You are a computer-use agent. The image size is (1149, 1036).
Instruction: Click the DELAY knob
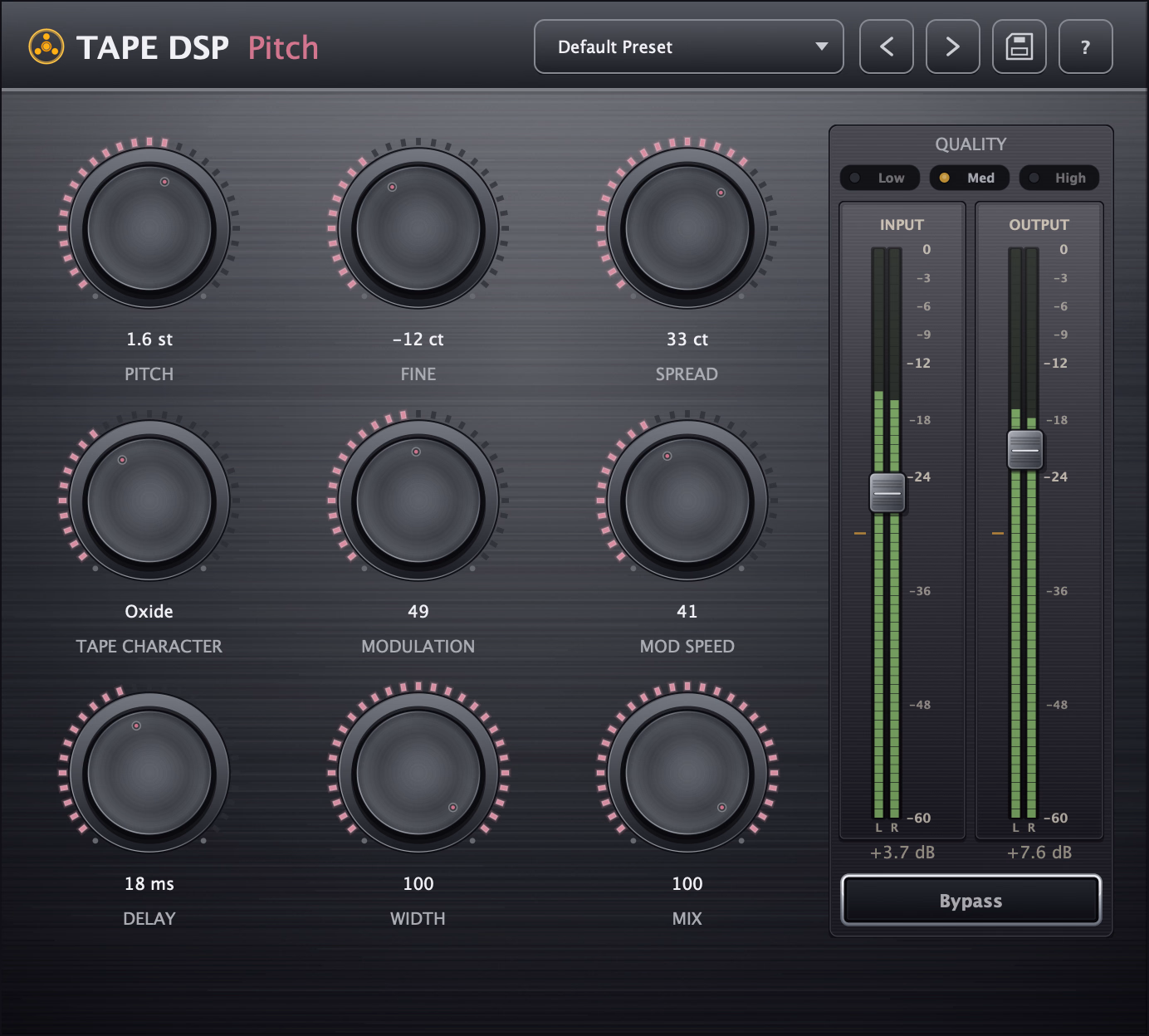point(149,773)
